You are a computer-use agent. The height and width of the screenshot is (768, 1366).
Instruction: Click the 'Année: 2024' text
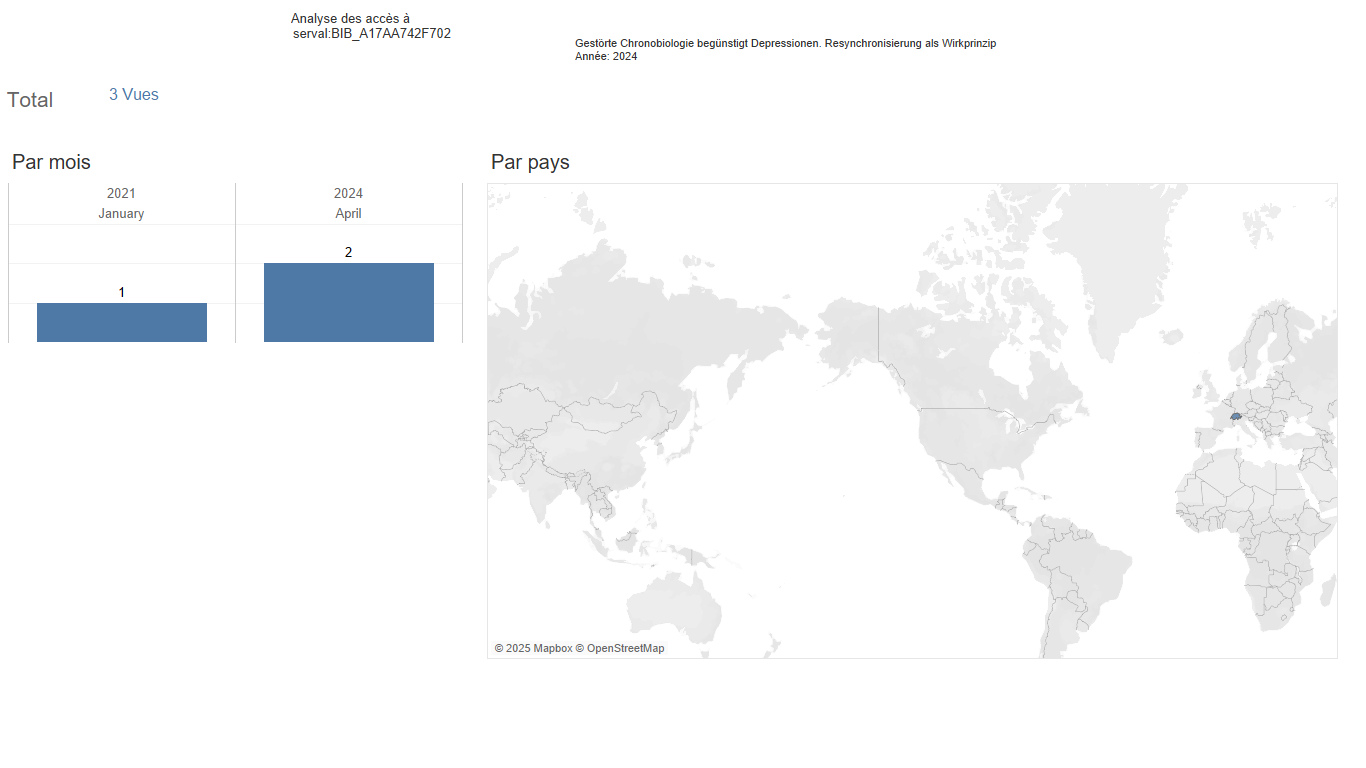(x=606, y=56)
